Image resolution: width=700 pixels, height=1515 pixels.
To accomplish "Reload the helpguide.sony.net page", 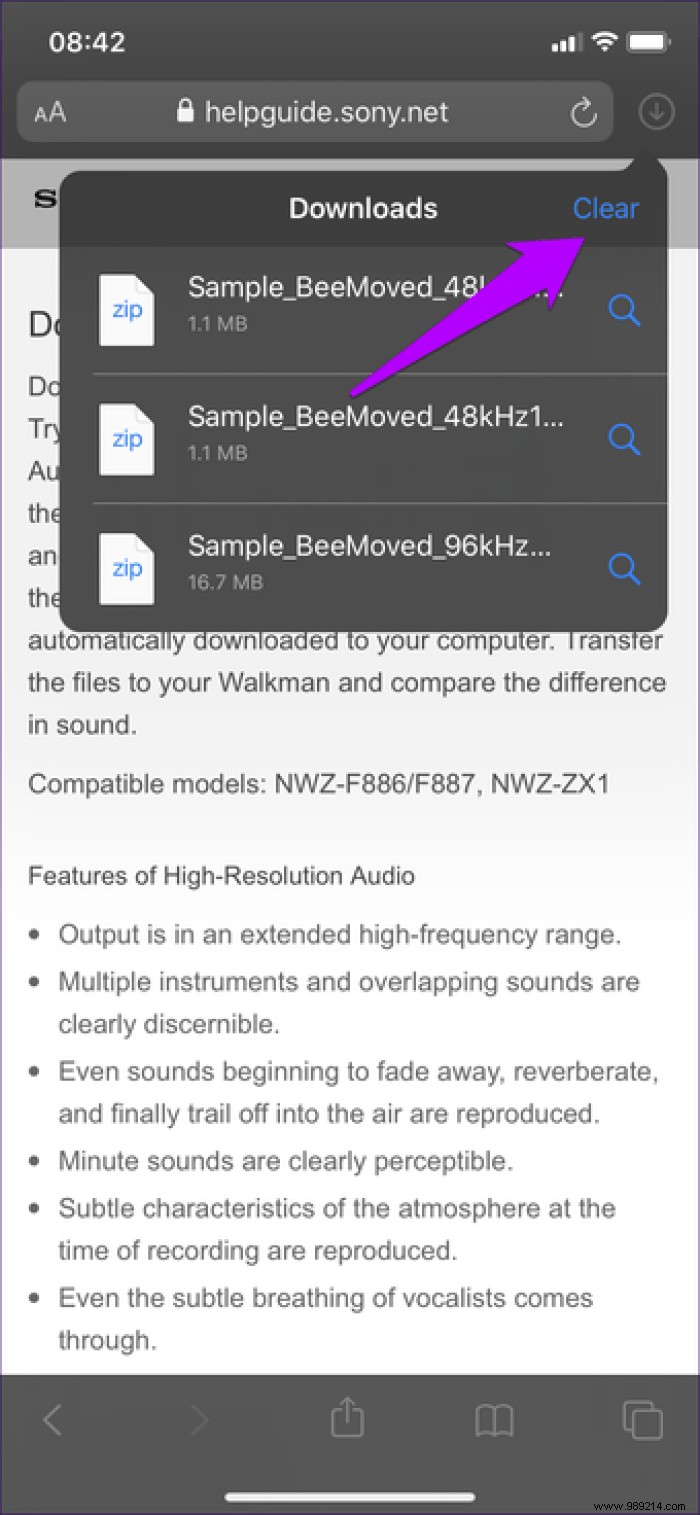I will point(583,111).
